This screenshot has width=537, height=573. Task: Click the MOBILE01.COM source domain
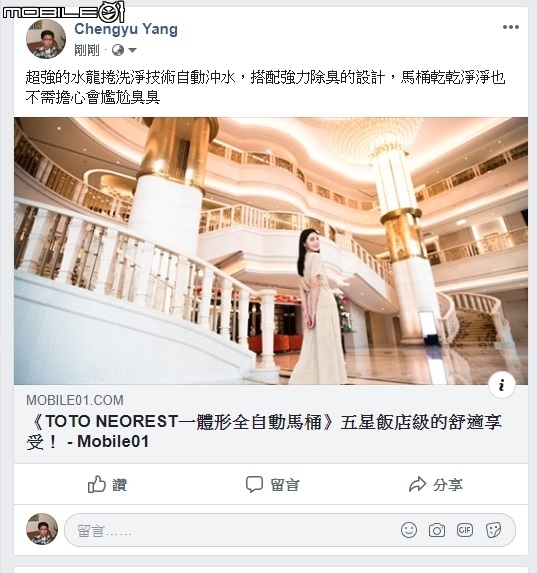(x=75, y=400)
